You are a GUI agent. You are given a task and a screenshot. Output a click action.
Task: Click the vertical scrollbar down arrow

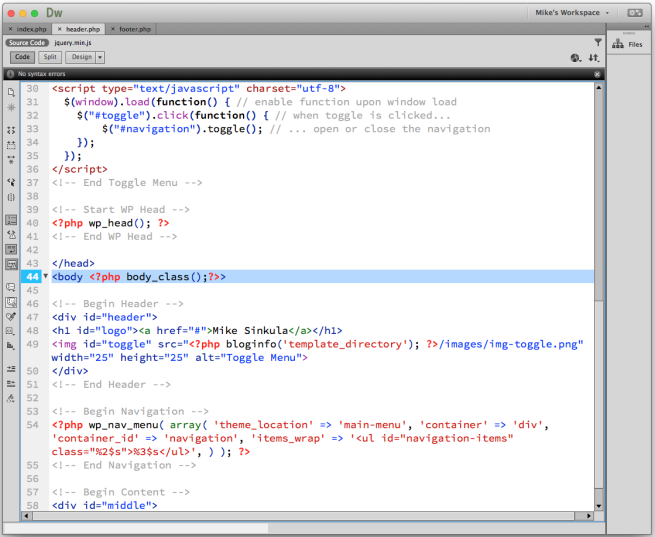[x=599, y=506]
